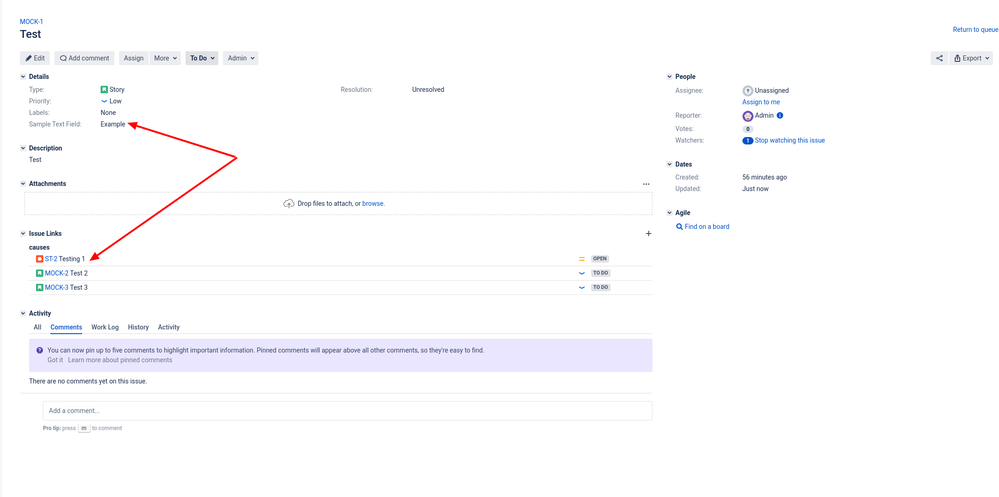The image size is (999, 497).
Task: Click the magnifier icon beside Find on a board
Action: click(679, 227)
